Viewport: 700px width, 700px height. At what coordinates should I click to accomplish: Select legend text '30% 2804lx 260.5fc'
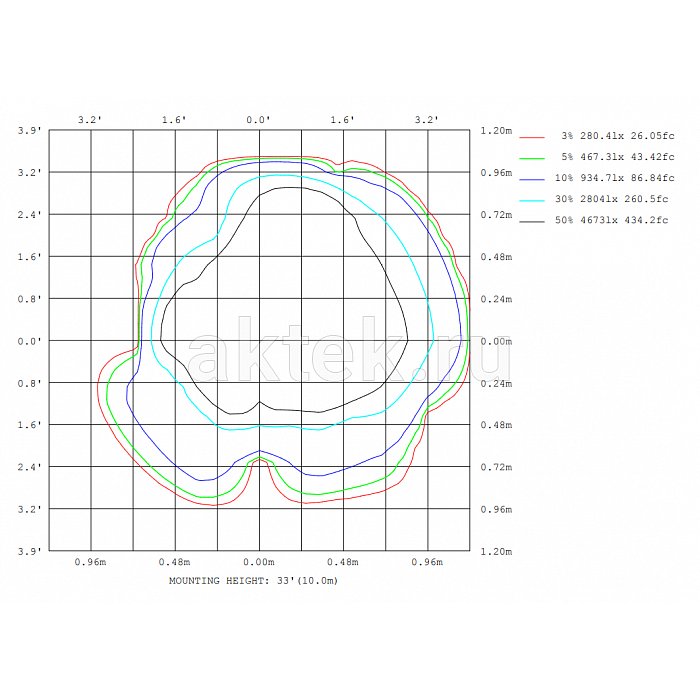point(612,199)
